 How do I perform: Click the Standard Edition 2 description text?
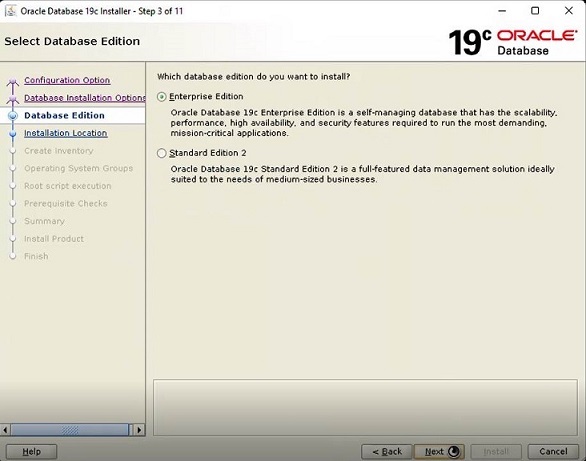(x=363, y=174)
